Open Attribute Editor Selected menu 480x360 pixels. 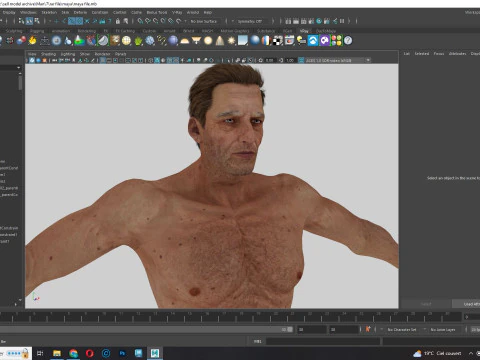pos(422,53)
